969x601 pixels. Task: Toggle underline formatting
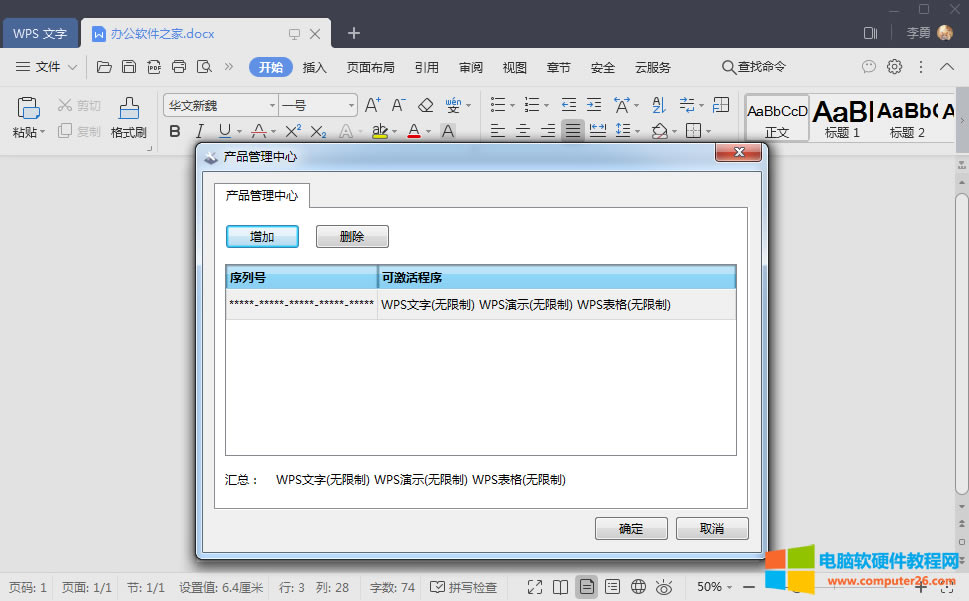[224, 131]
